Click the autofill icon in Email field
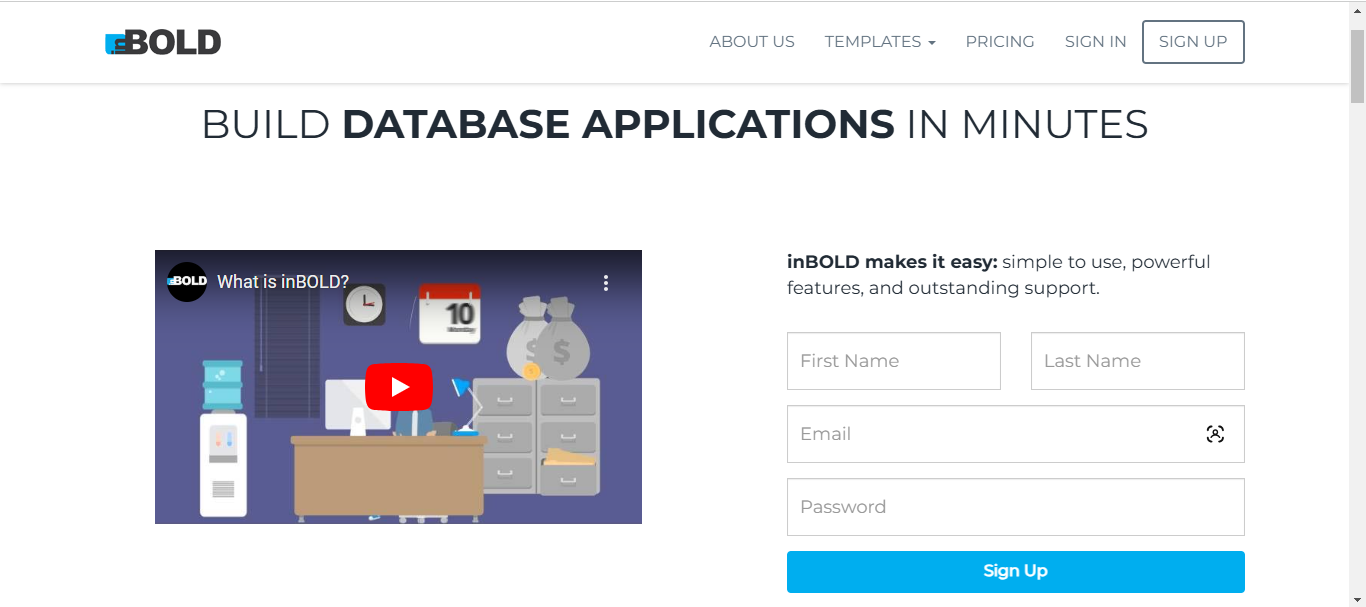 point(1215,434)
